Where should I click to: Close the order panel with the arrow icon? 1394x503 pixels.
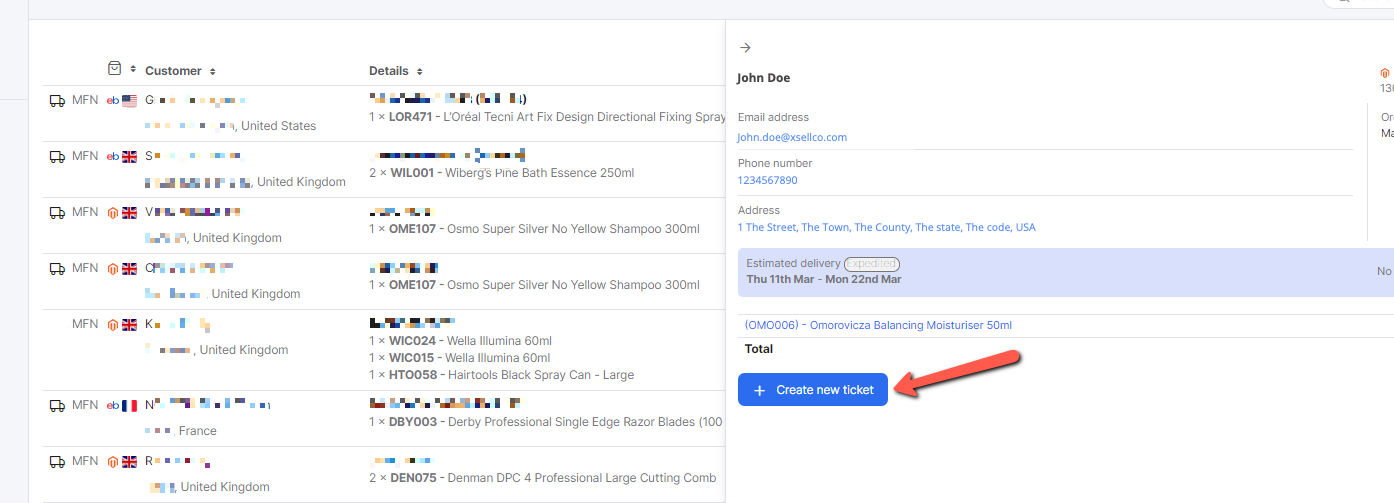click(744, 47)
